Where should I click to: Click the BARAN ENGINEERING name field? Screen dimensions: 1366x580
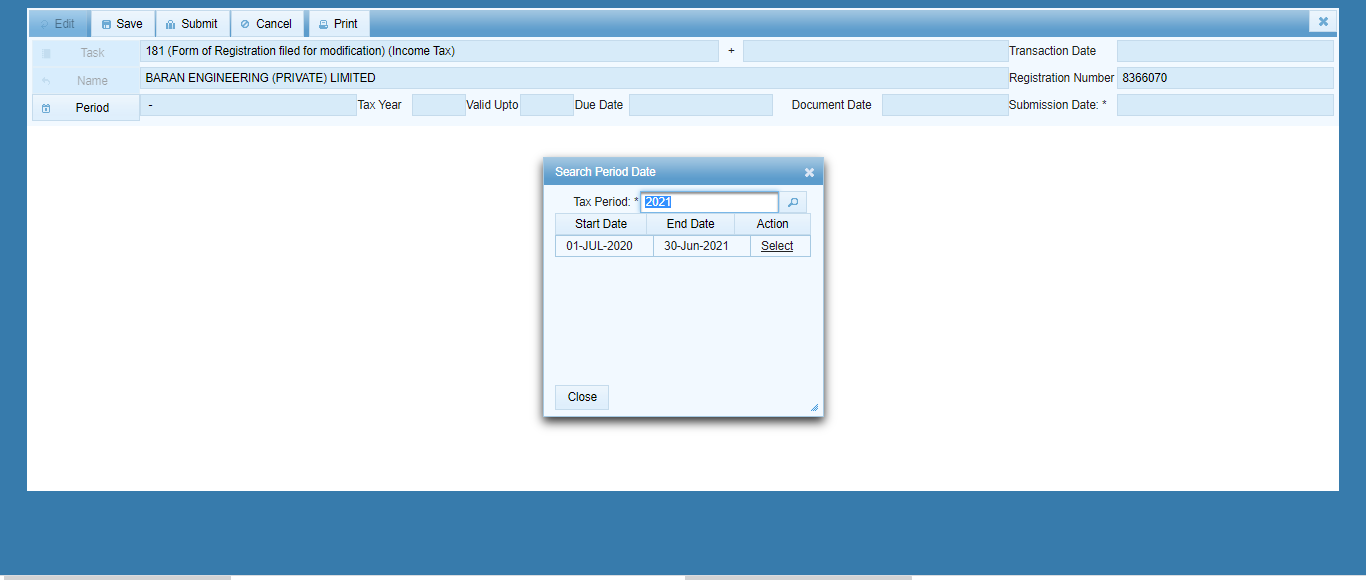point(574,78)
